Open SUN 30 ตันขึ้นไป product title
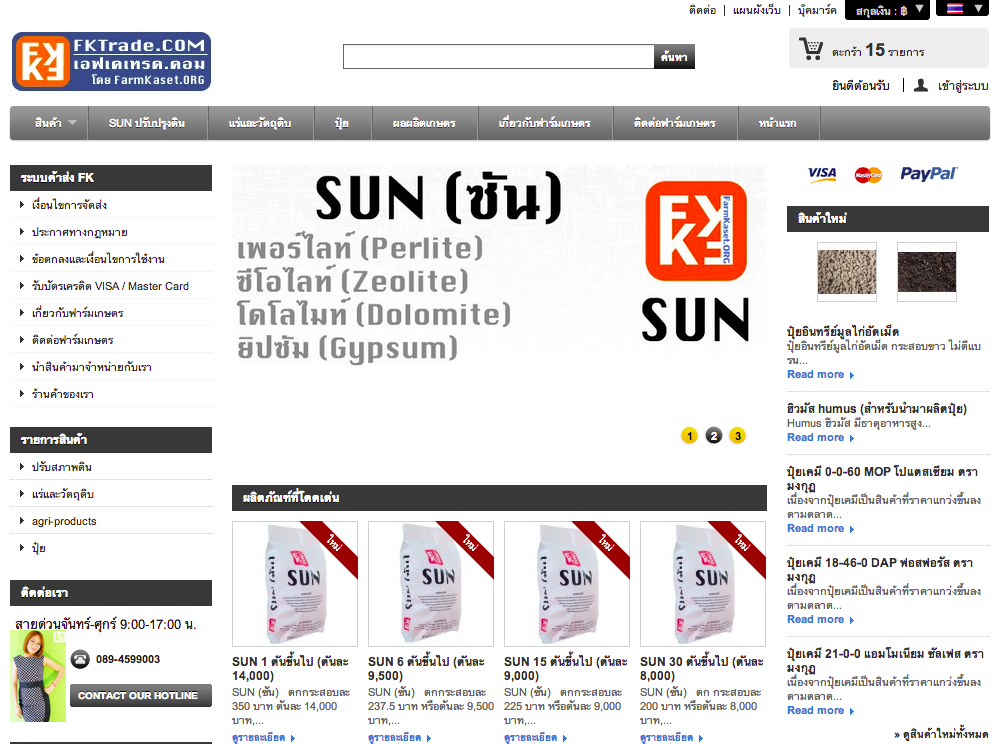 point(702,669)
